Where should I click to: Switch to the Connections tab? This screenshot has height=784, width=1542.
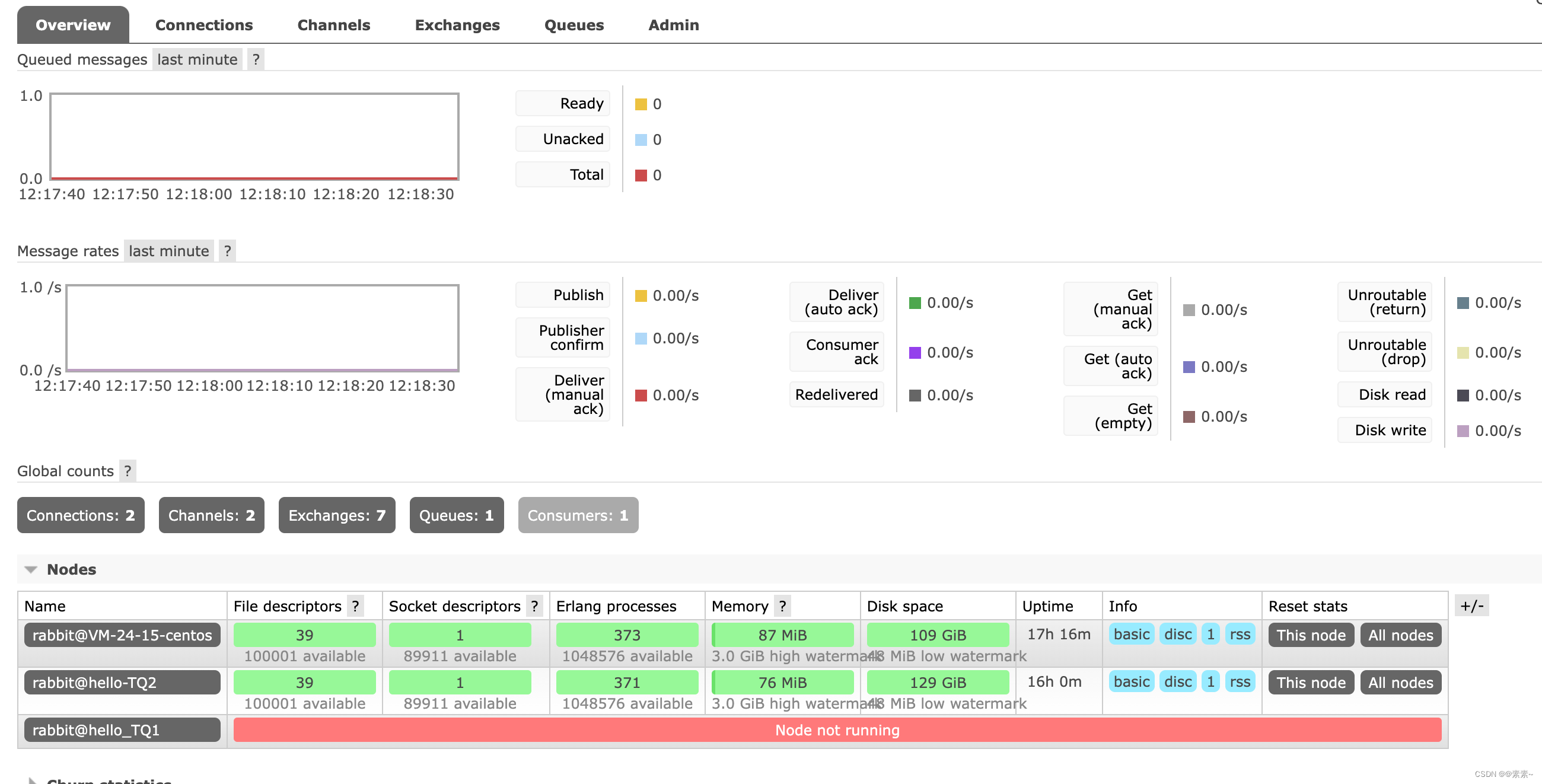coord(203,25)
